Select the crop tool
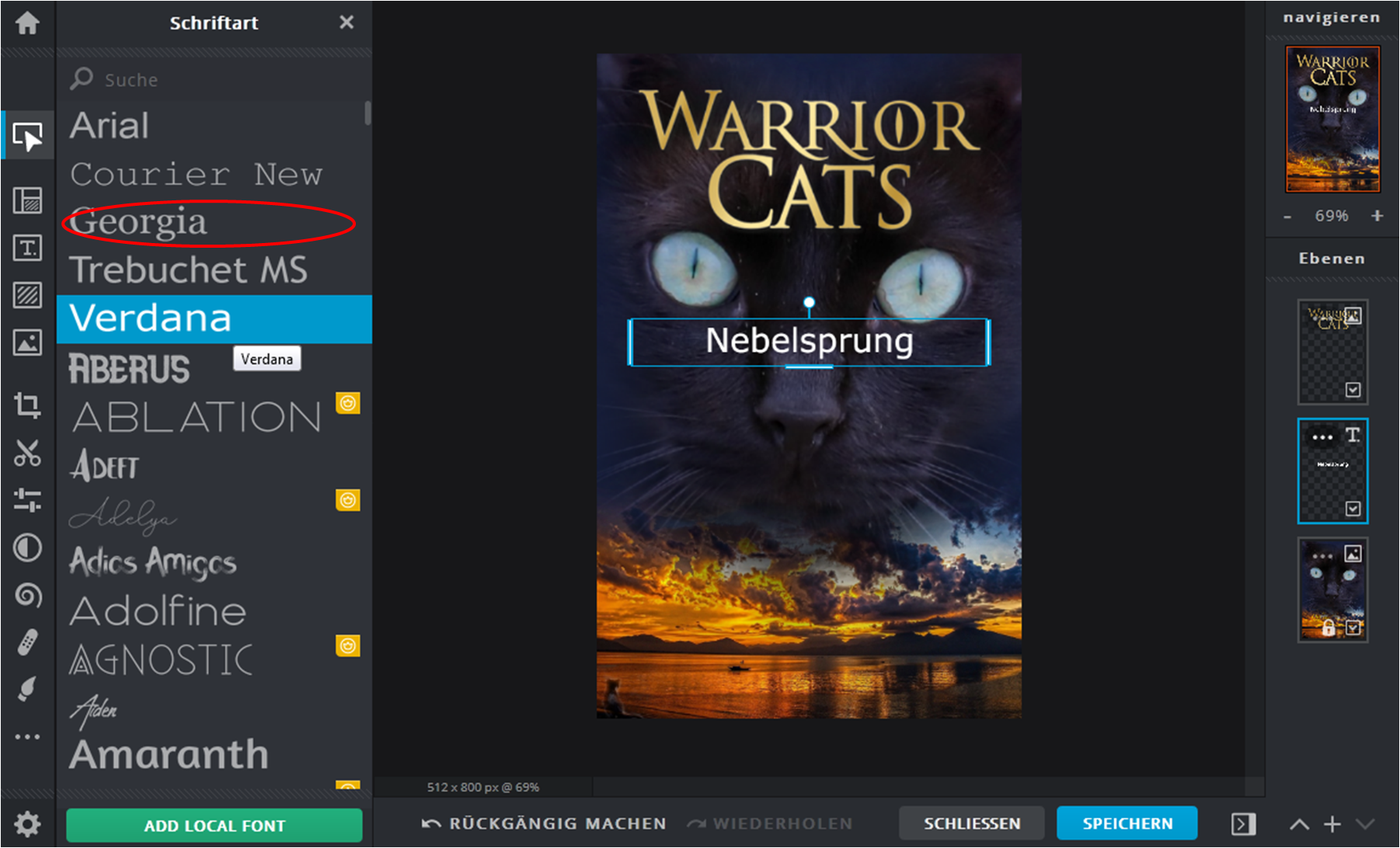 click(27, 405)
